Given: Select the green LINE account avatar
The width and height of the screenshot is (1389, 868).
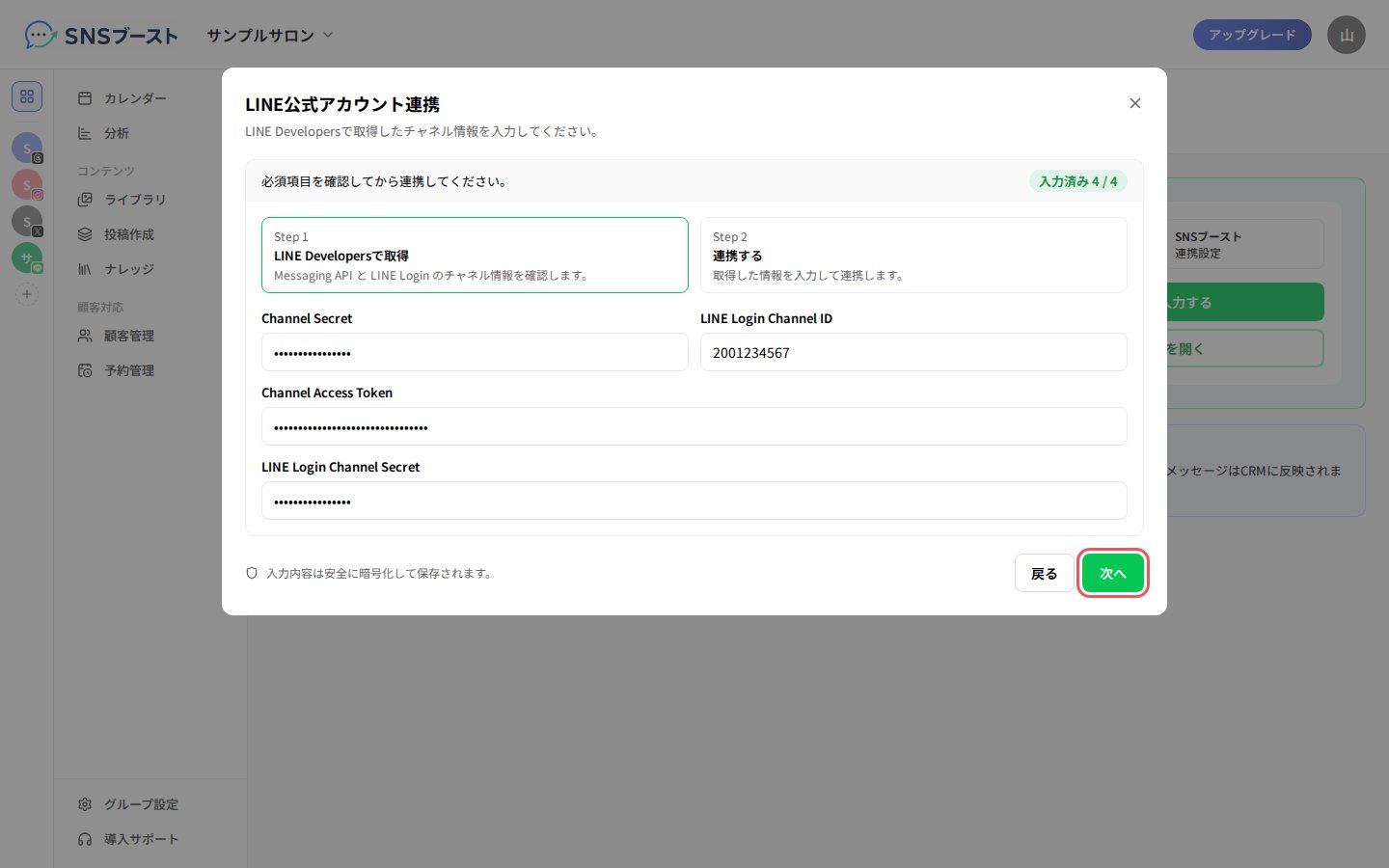Looking at the screenshot, I should [27, 258].
